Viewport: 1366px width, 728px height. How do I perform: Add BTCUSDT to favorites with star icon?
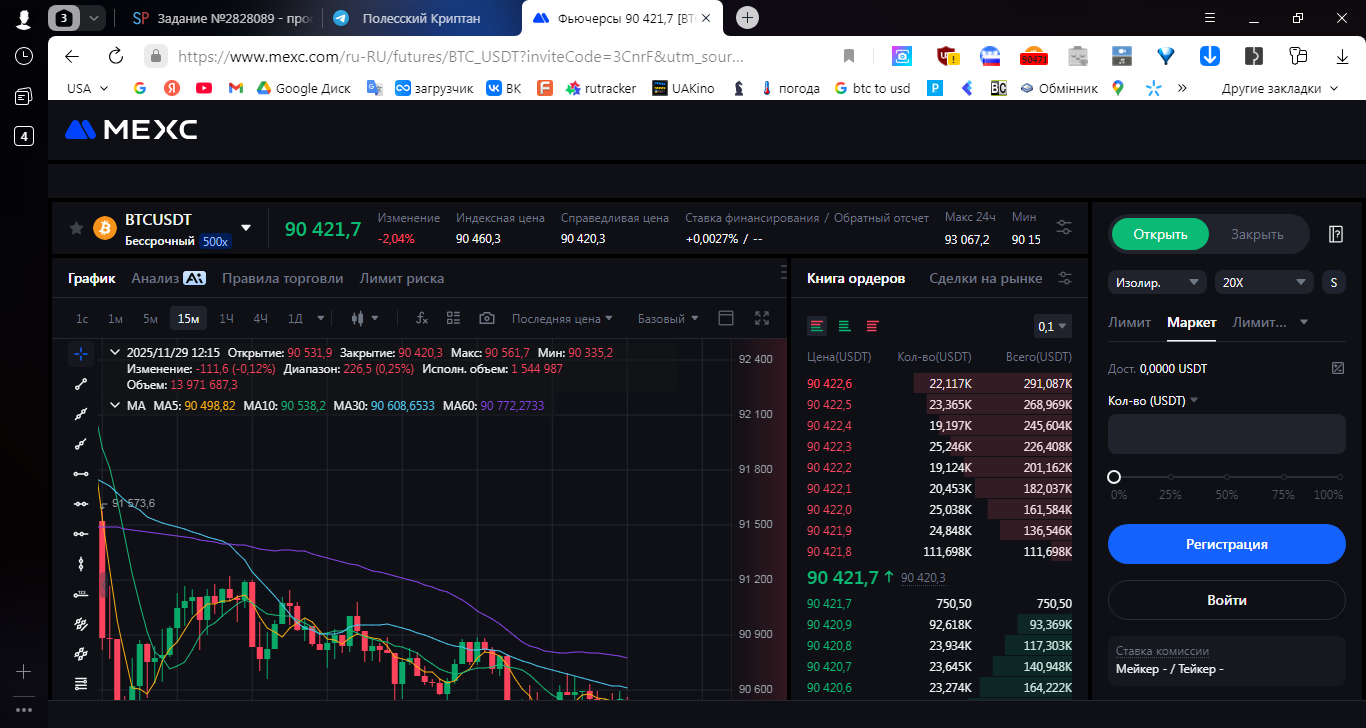(76, 228)
